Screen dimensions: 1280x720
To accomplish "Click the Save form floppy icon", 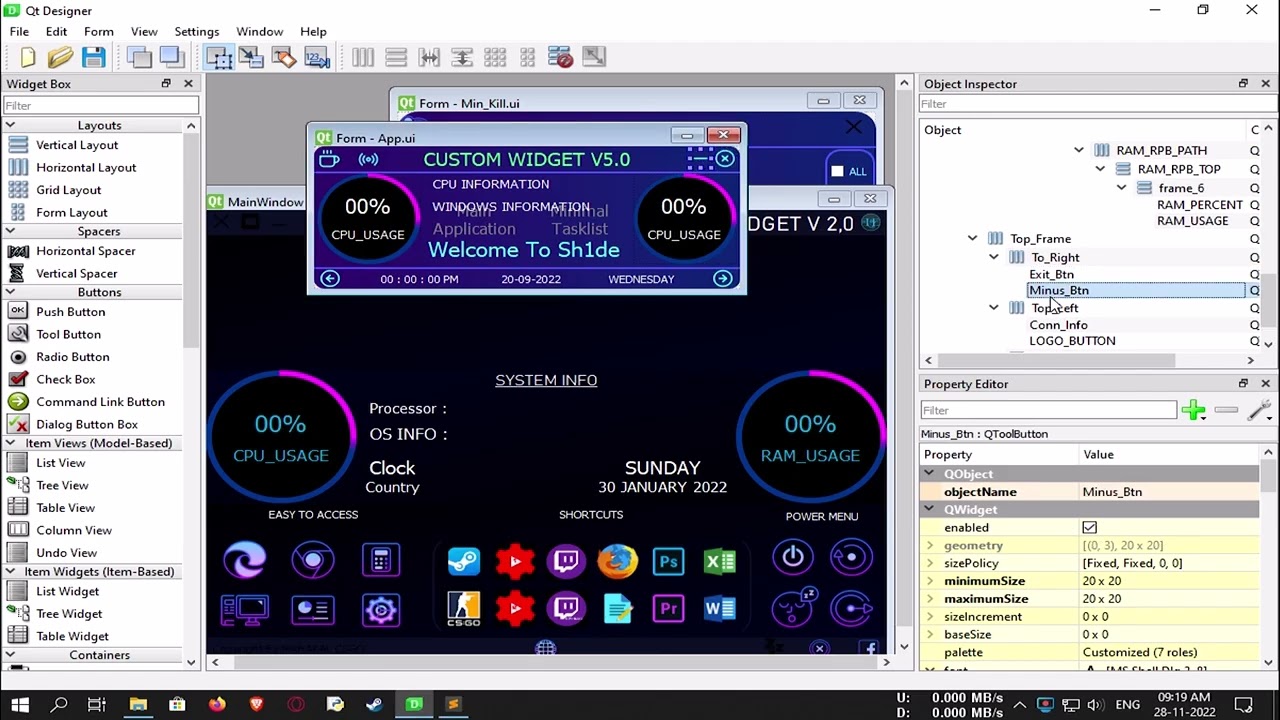I will (93, 57).
